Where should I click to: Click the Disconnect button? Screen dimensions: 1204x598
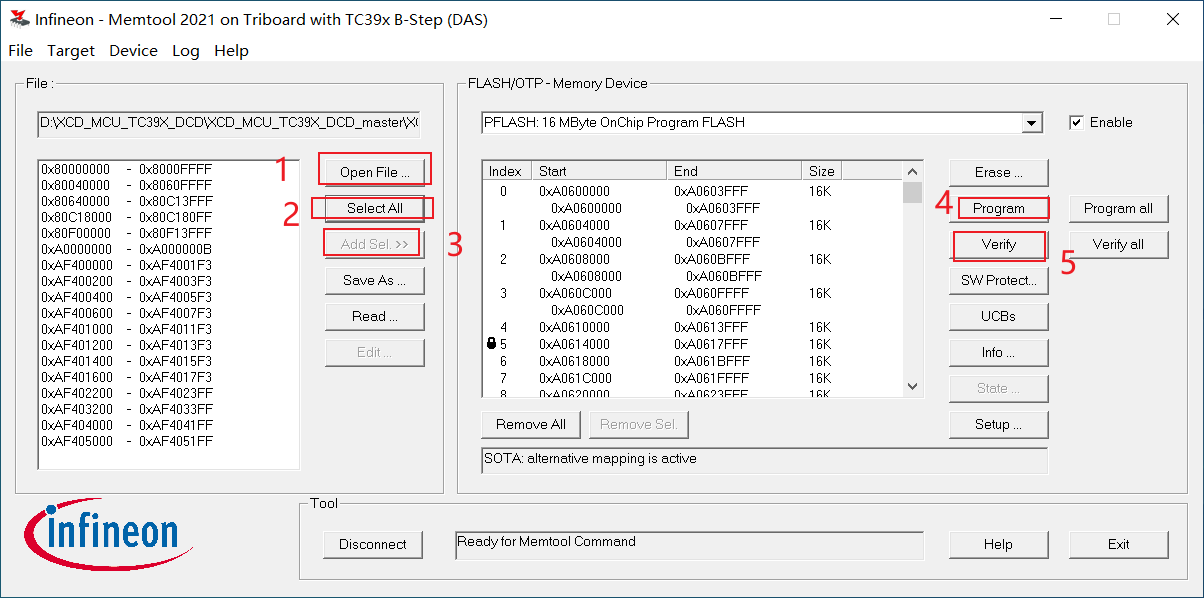point(373,544)
